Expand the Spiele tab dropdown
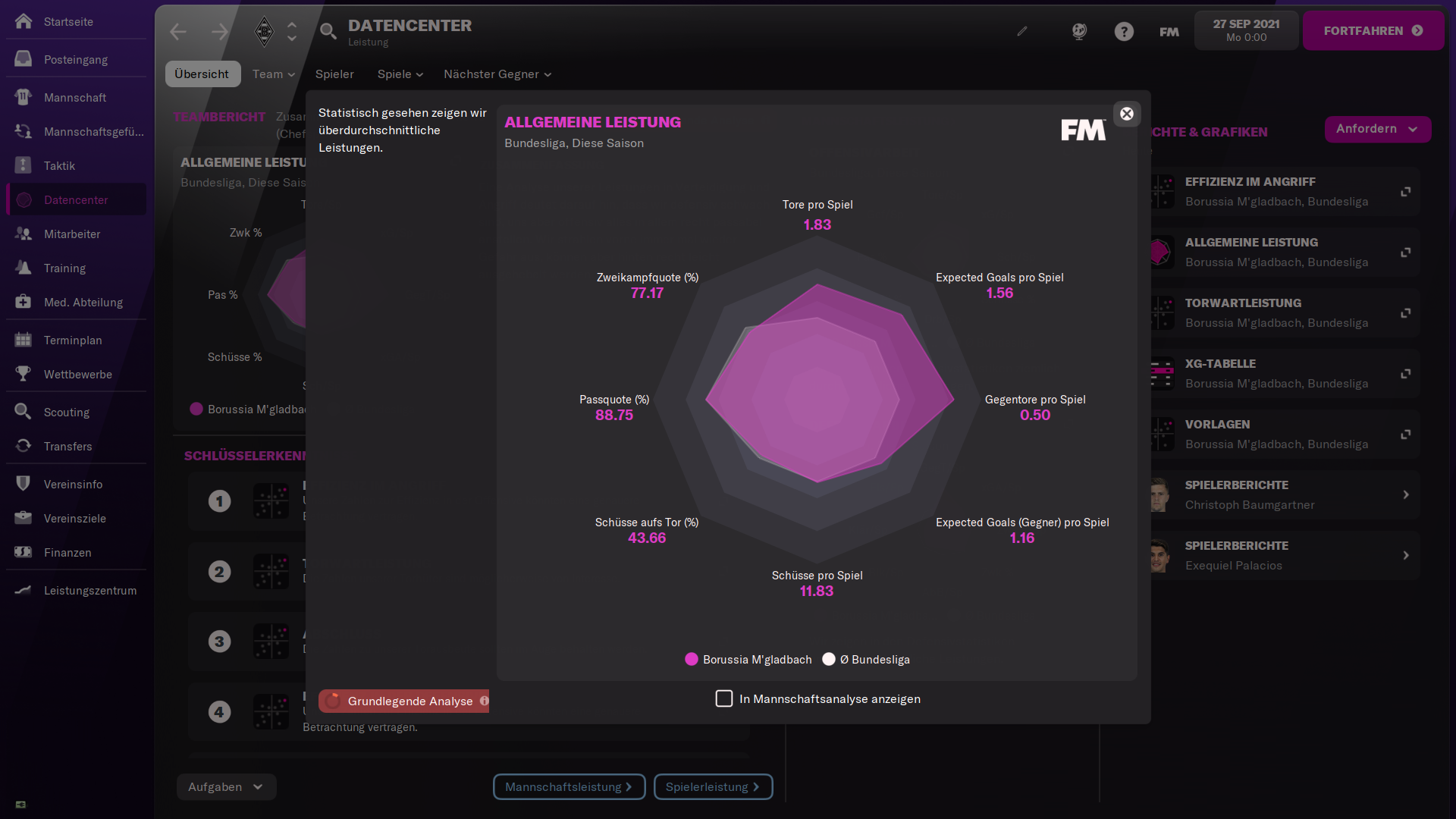The image size is (1456, 819). [400, 74]
